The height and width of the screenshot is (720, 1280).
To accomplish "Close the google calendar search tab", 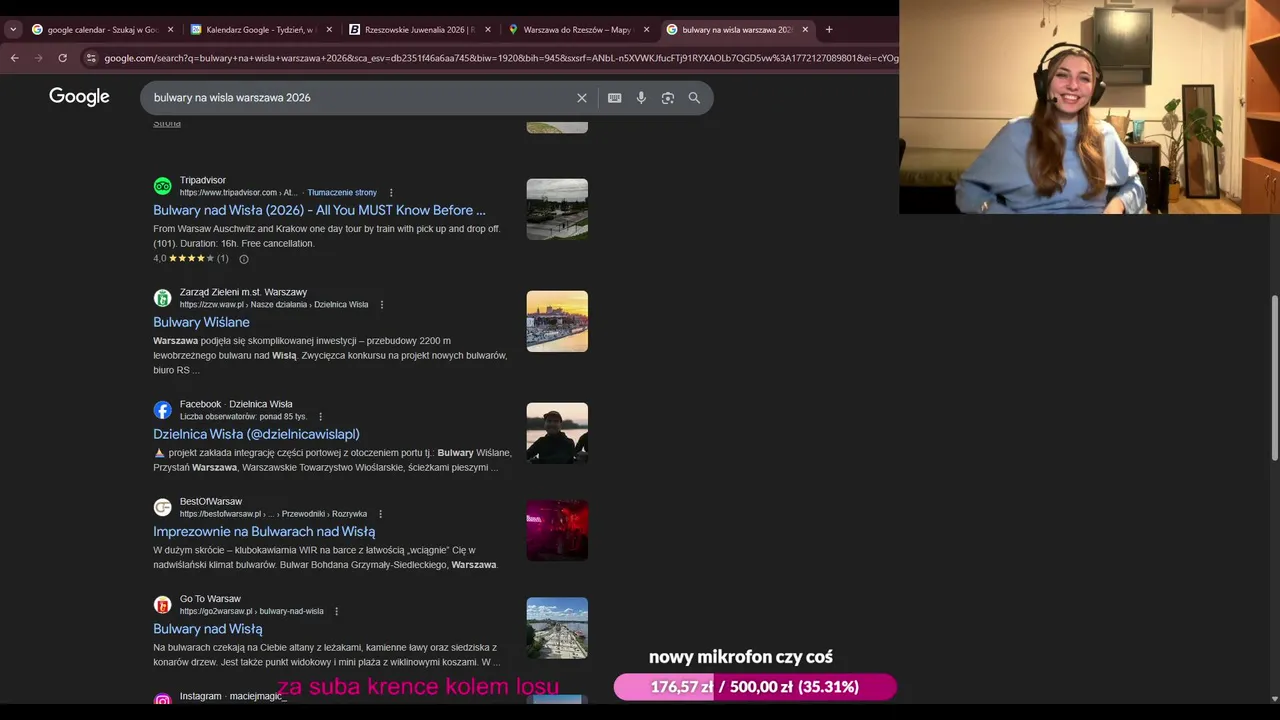I will click(170, 29).
